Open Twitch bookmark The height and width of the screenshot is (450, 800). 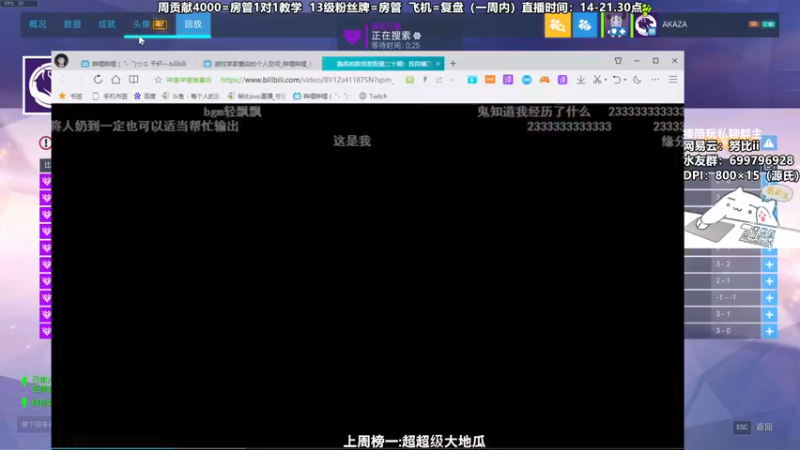(x=373, y=96)
